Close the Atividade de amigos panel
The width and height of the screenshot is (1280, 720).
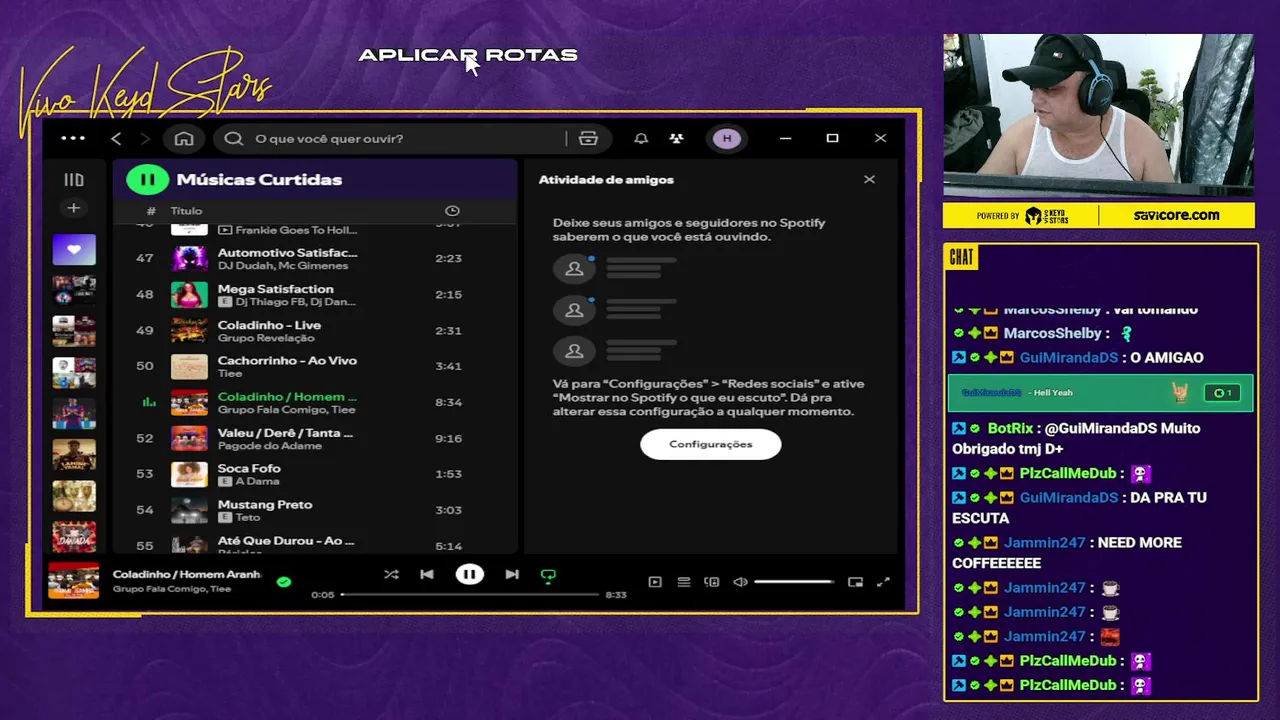[x=869, y=179]
